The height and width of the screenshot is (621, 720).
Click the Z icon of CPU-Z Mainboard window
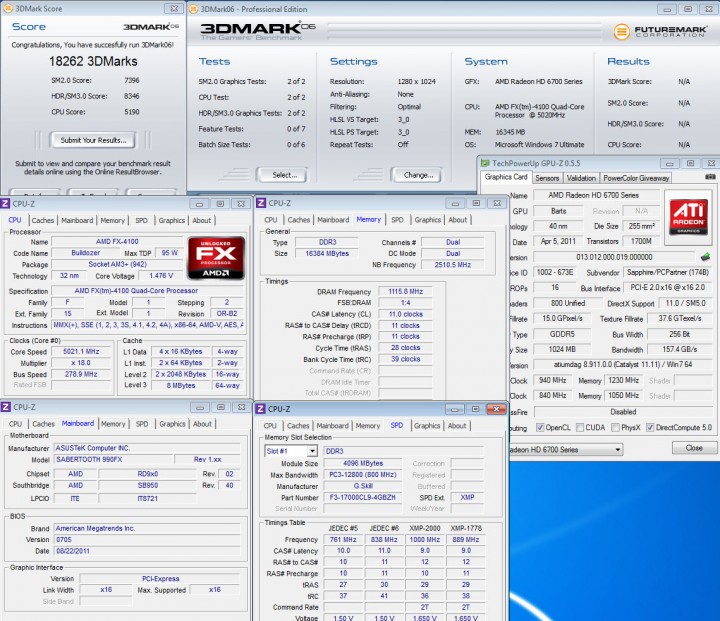coord(6,407)
